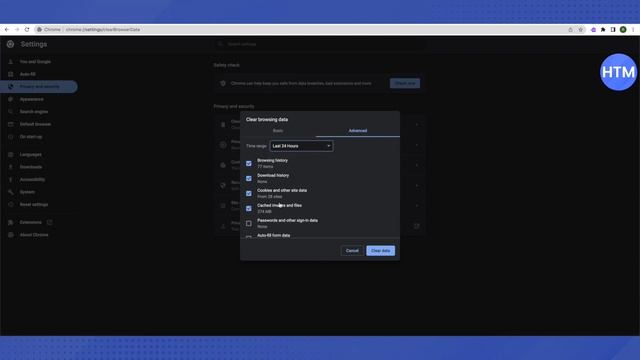Screen dimensions: 640x360
Task: Click the Check now button
Action: click(405, 83)
